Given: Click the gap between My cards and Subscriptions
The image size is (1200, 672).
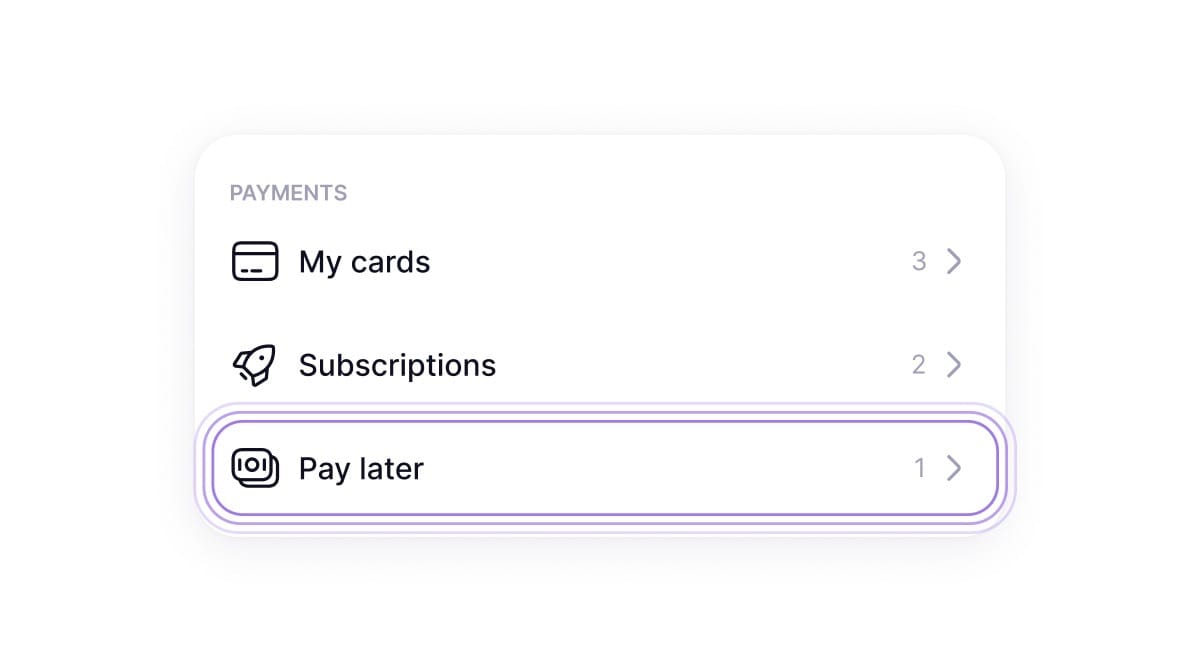Looking at the screenshot, I should click(x=600, y=313).
